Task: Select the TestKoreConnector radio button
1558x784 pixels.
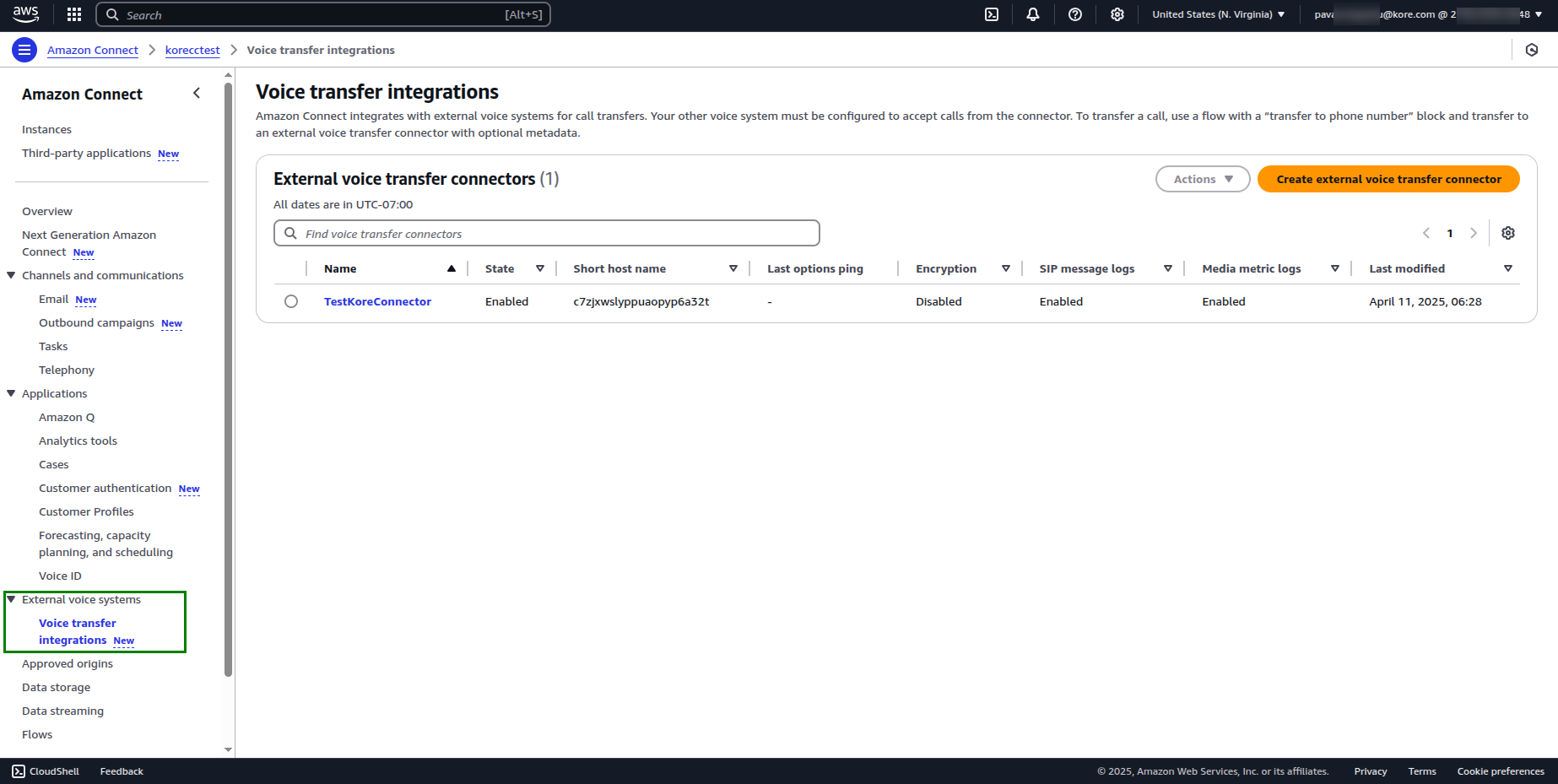Action: coord(291,301)
